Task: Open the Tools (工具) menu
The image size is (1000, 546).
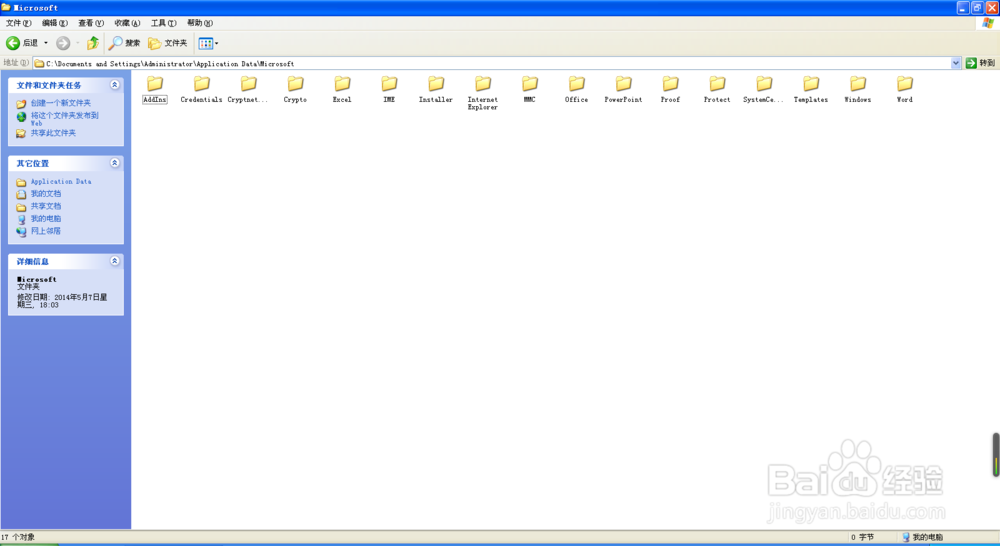Action: [x=164, y=23]
